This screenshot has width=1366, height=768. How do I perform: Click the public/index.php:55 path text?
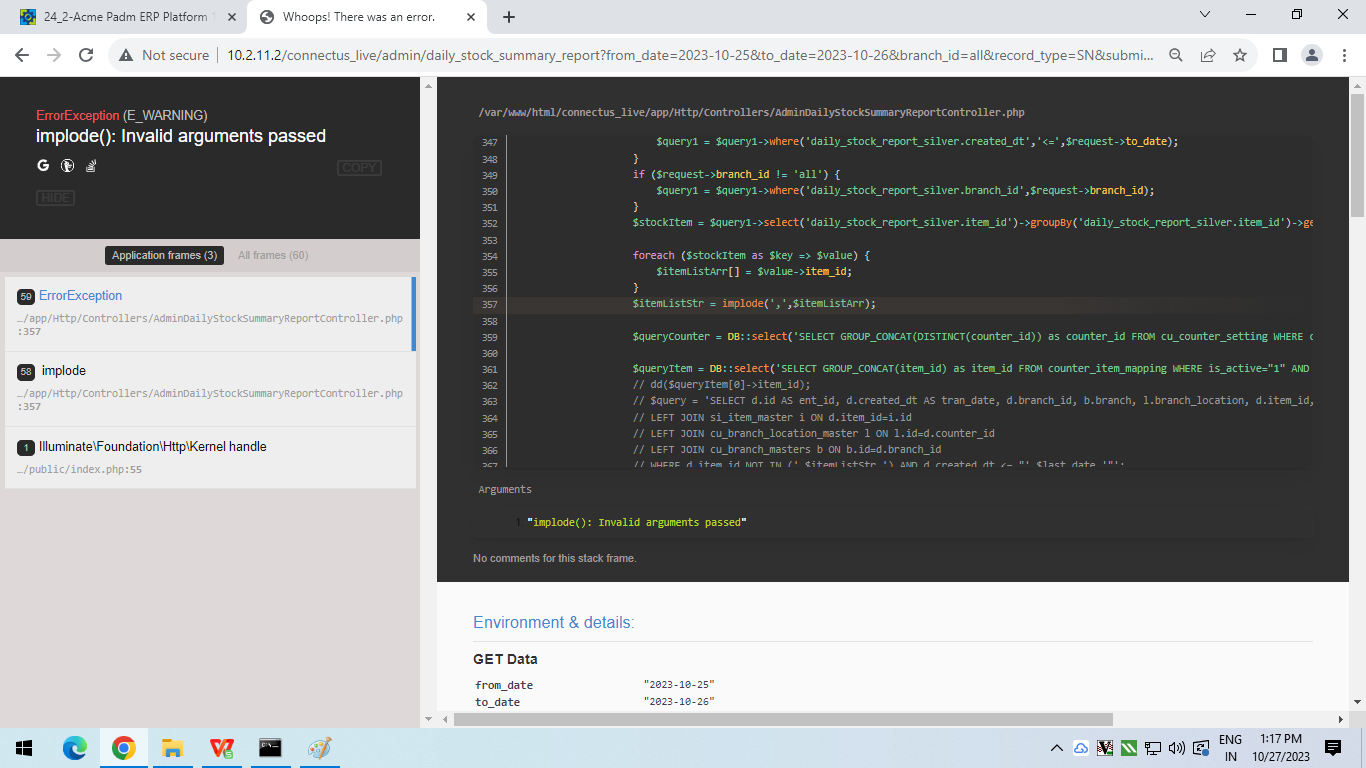(80, 469)
